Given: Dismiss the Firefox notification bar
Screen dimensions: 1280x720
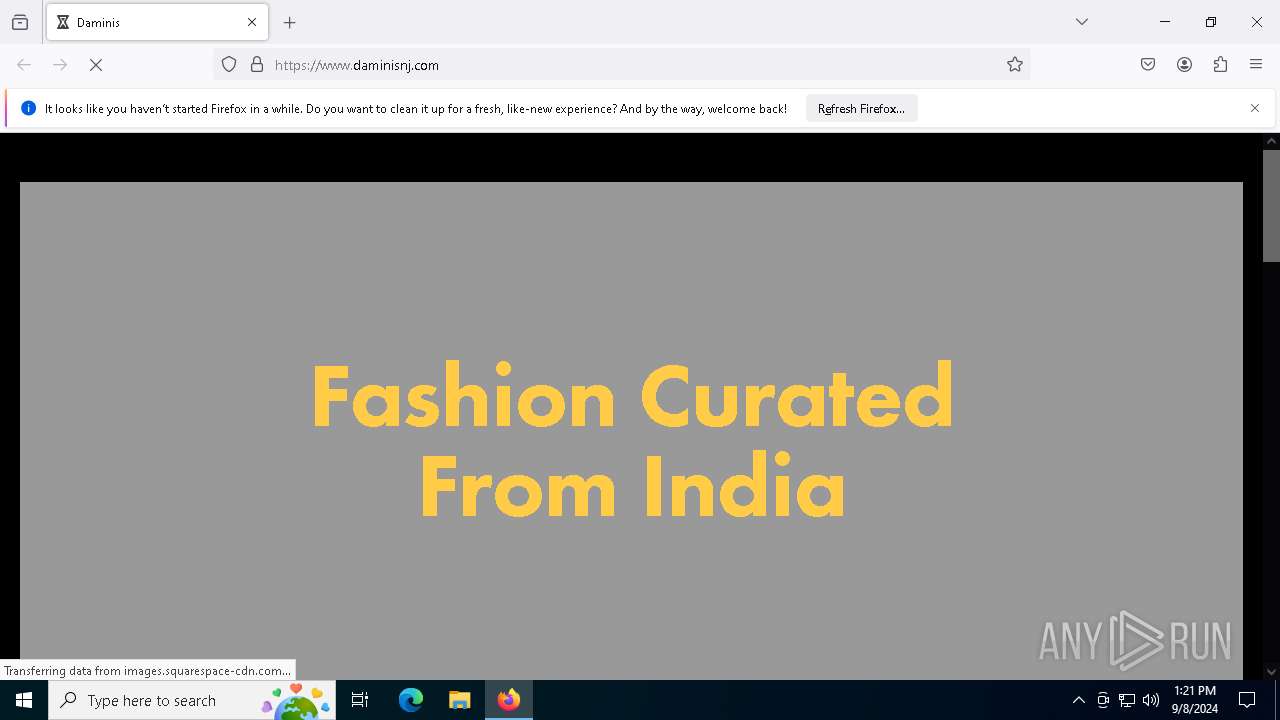Looking at the screenshot, I should [1255, 108].
